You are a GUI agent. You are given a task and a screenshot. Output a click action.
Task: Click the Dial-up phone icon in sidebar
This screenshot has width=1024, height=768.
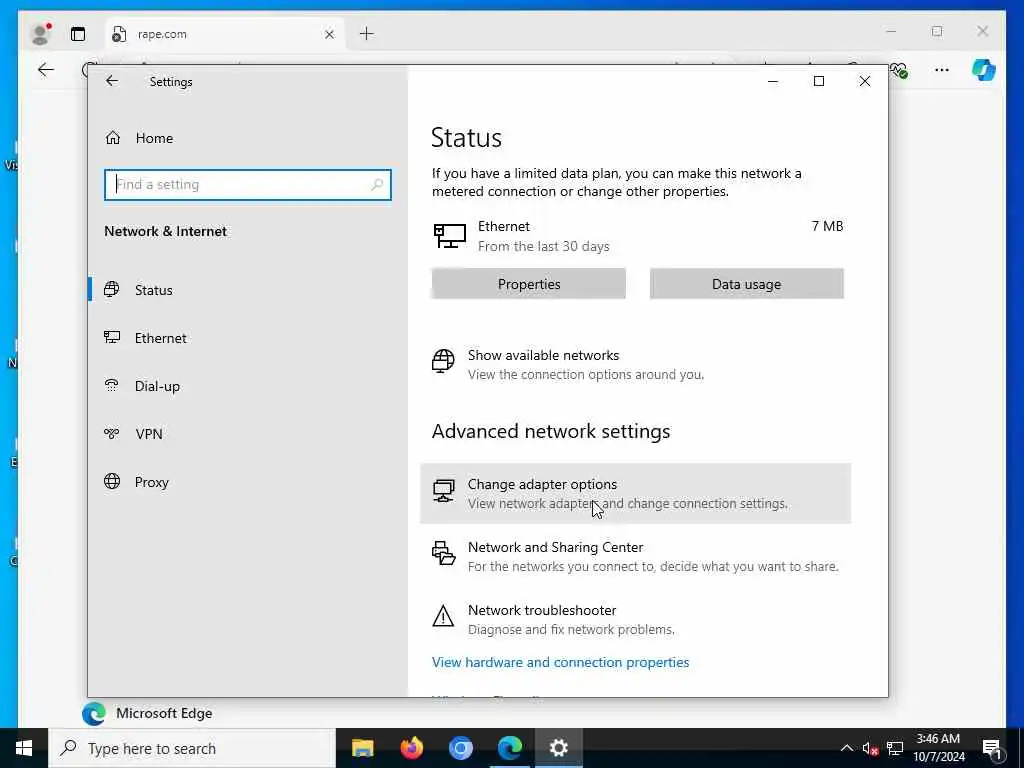coord(112,385)
